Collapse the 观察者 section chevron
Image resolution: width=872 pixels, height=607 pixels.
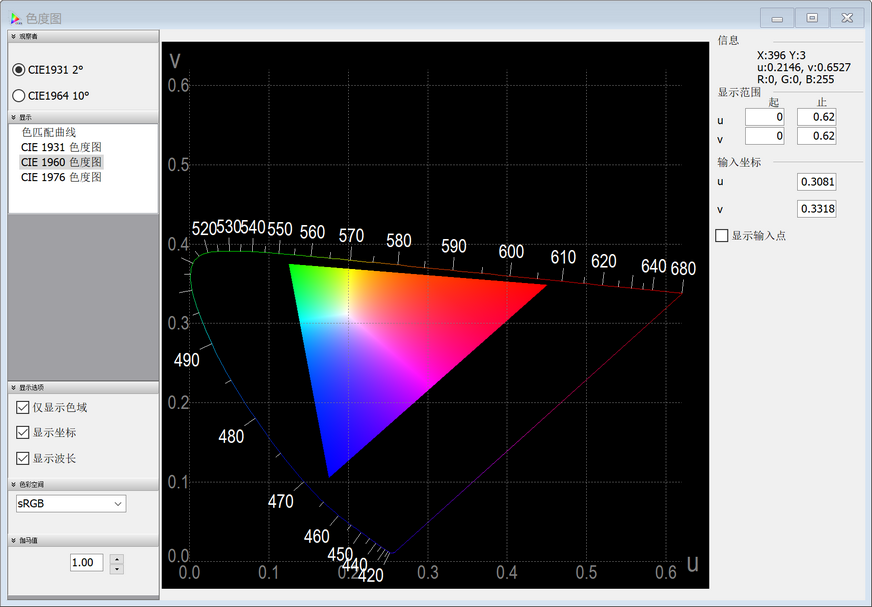pos(13,37)
